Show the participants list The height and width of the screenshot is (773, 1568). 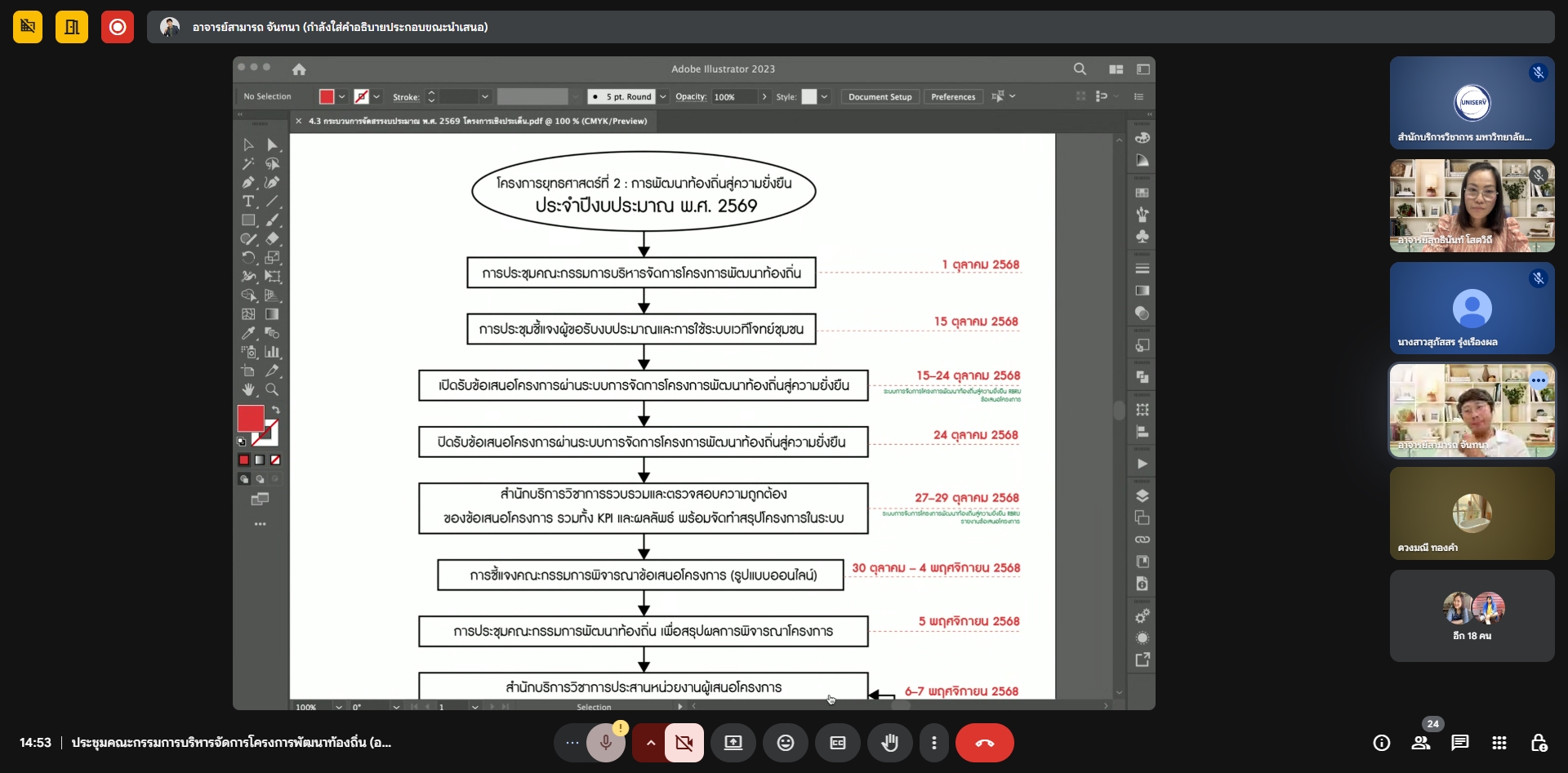[x=1421, y=743]
